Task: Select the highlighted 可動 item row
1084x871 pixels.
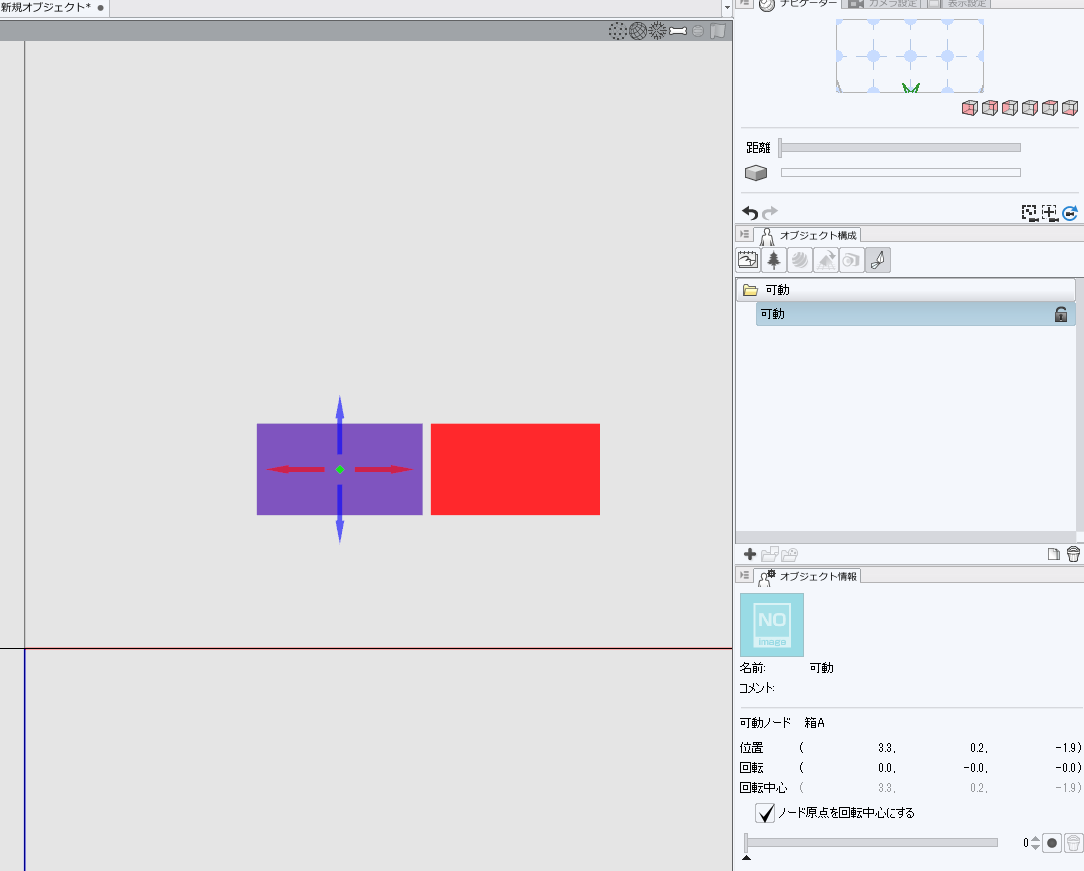Action: 915,314
